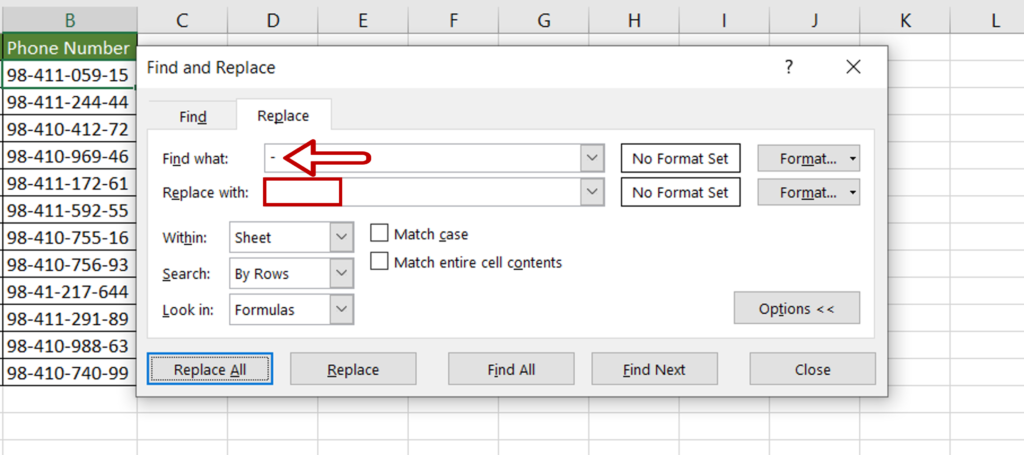Viewport: 1024px width, 455px height.
Task: Click inside the Replace with input field
Action: [x=423, y=192]
